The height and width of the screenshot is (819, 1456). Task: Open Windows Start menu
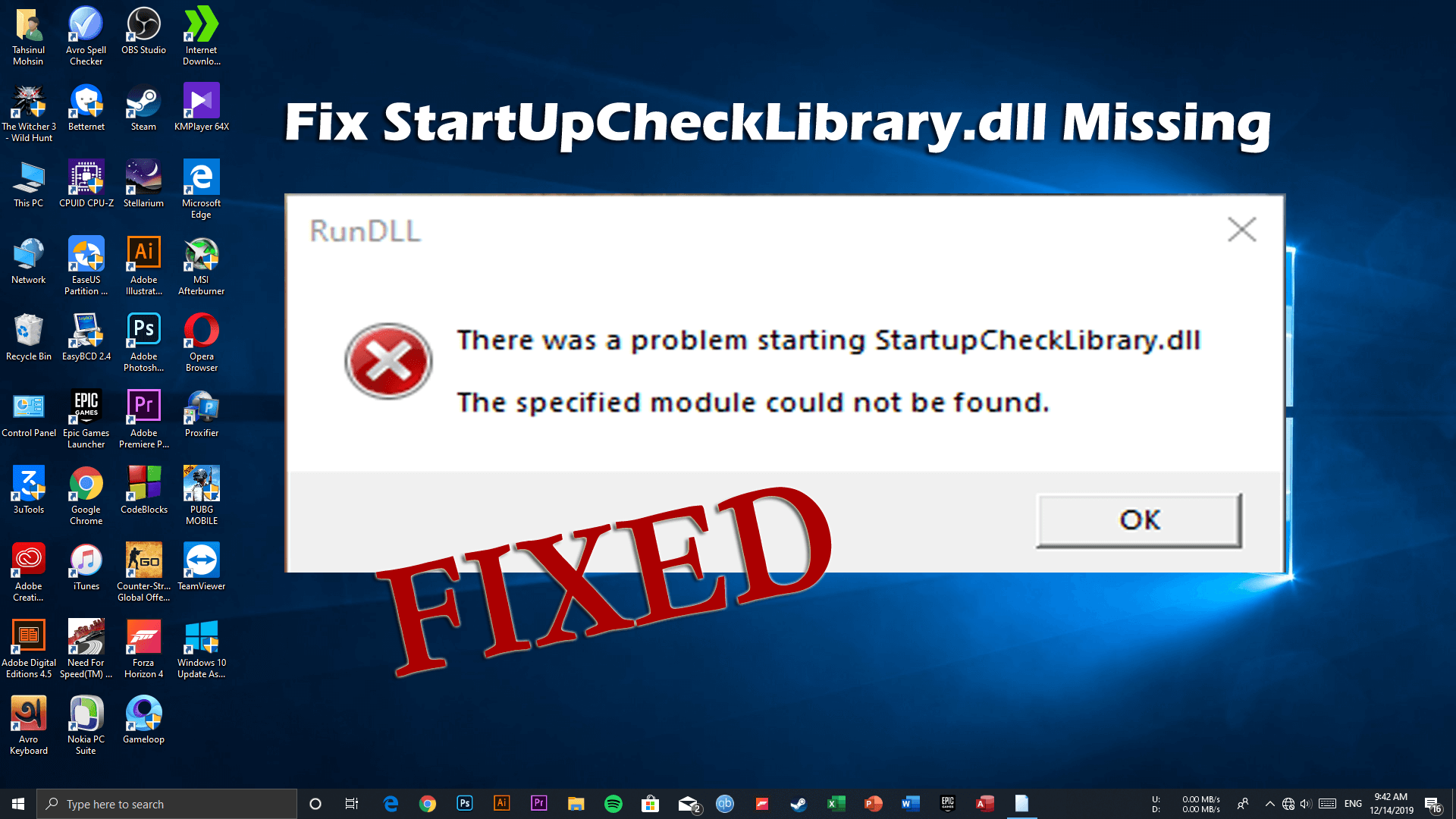coord(17,804)
